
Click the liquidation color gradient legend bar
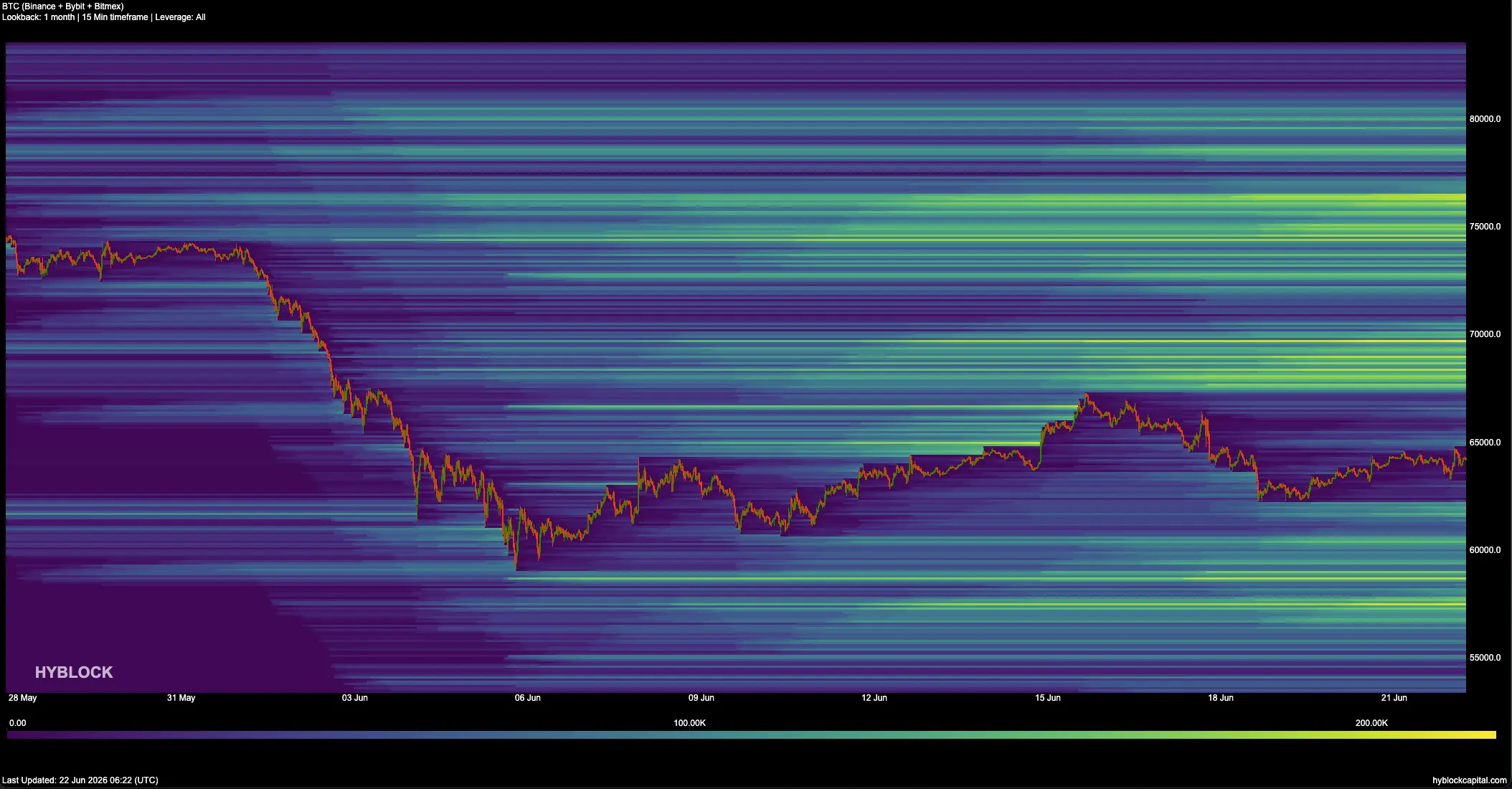(752, 735)
